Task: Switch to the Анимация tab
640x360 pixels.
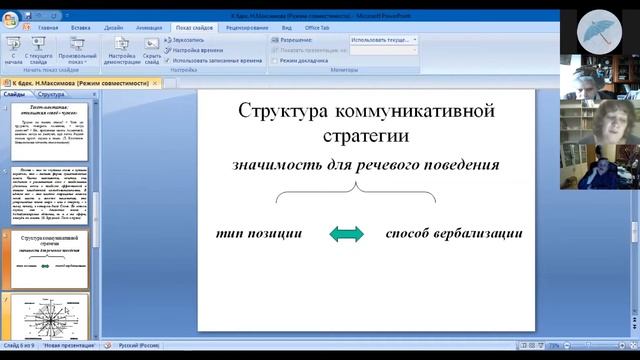Action: [x=149, y=28]
